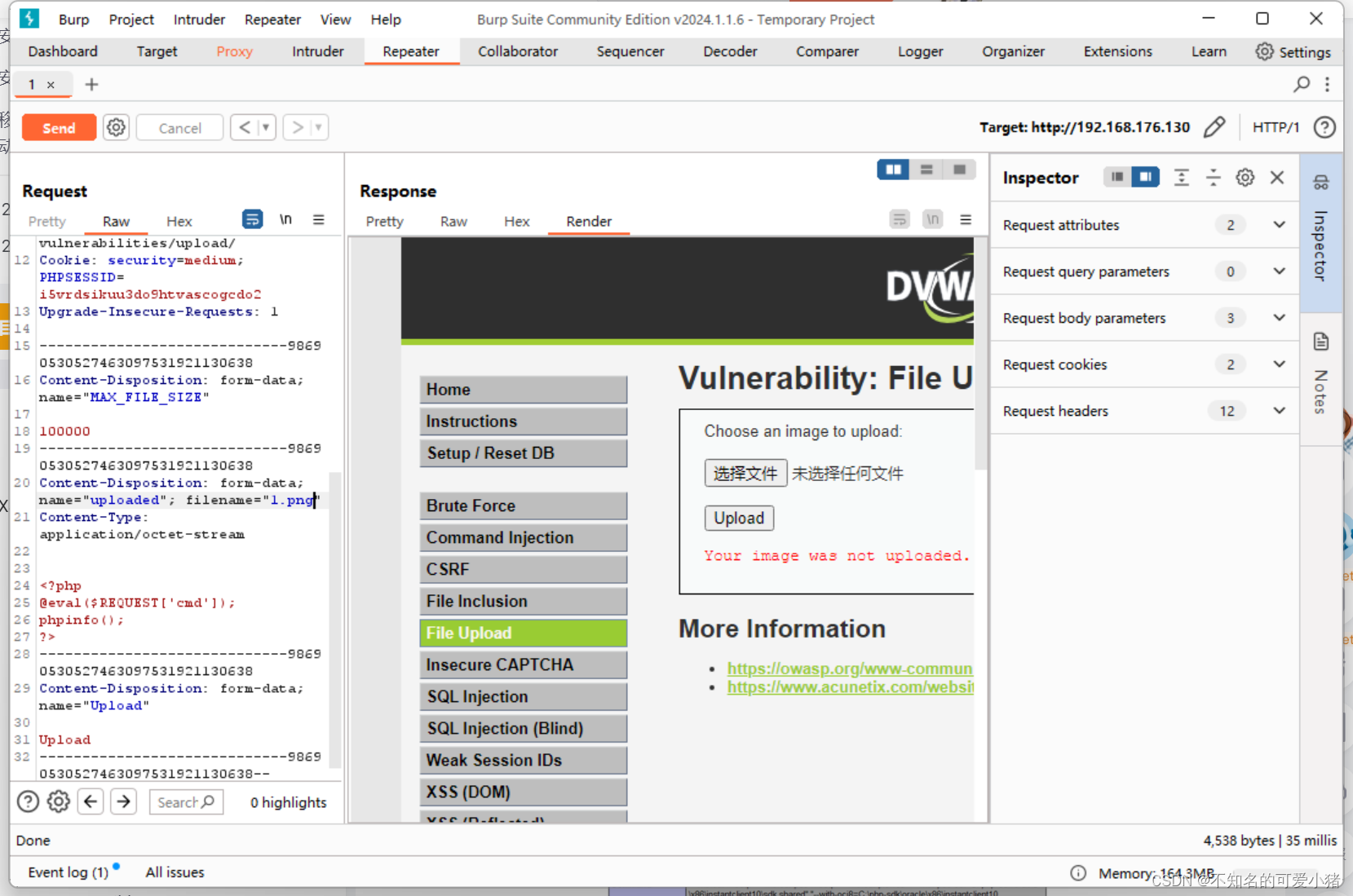Close the Inspector panel
The image size is (1353, 896).
click(1277, 177)
